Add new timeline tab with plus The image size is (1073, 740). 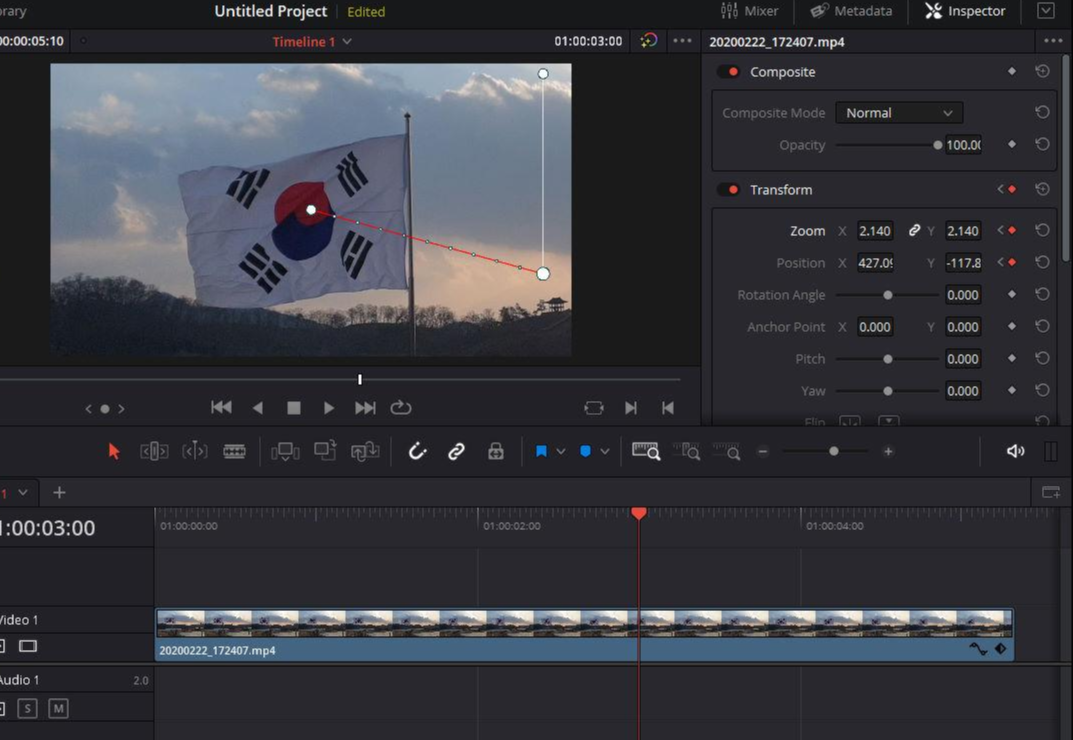(x=60, y=492)
